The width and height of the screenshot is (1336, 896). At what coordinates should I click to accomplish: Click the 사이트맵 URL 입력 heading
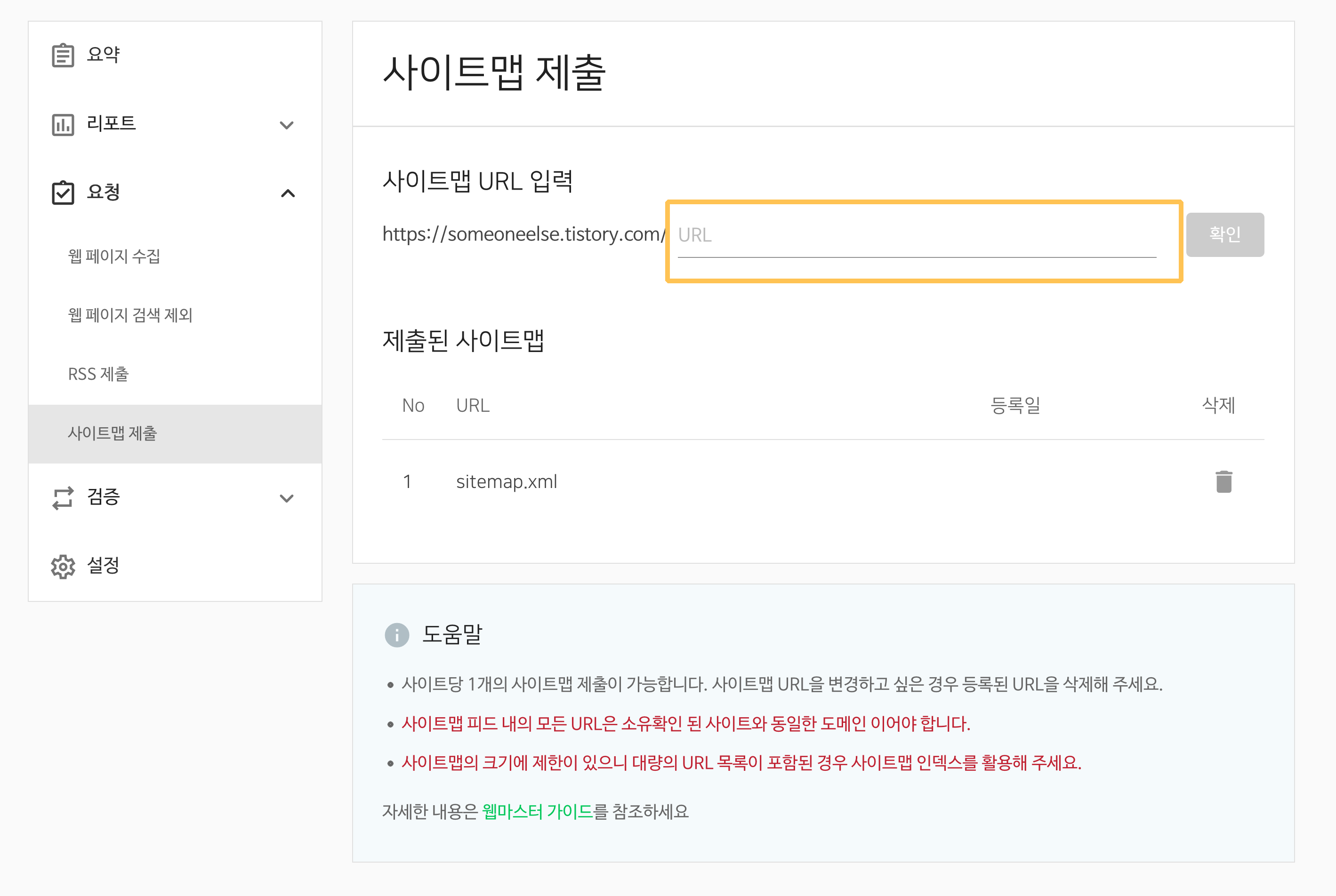click(x=477, y=182)
